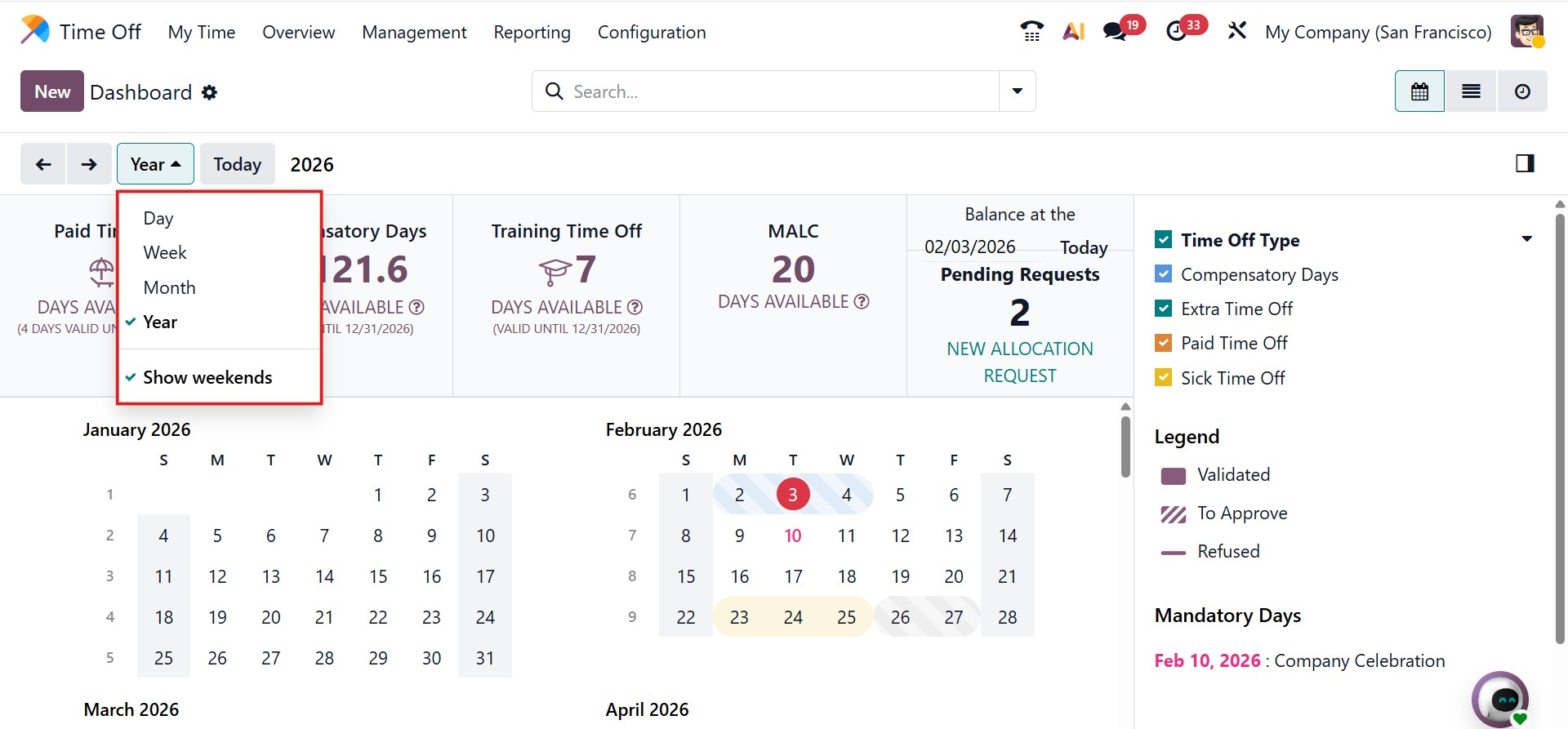Open the search options dropdown arrow
1568x729 pixels.
click(x=1018, y=91)
